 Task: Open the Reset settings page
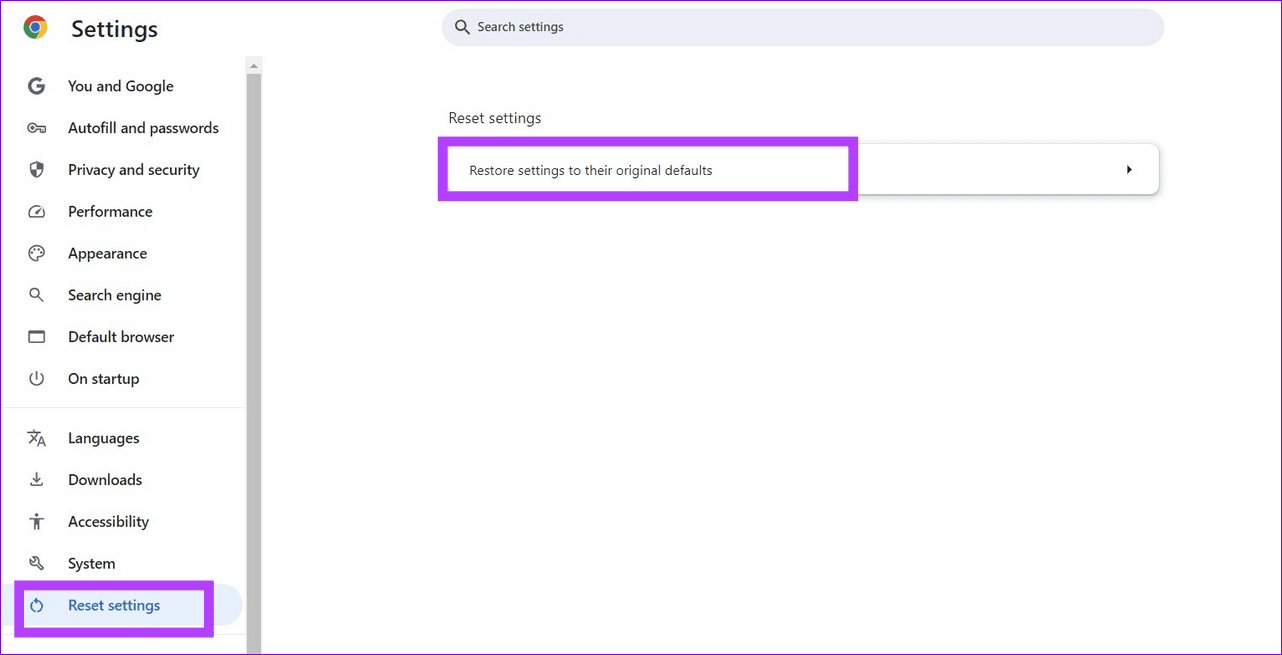click(113, 605)
